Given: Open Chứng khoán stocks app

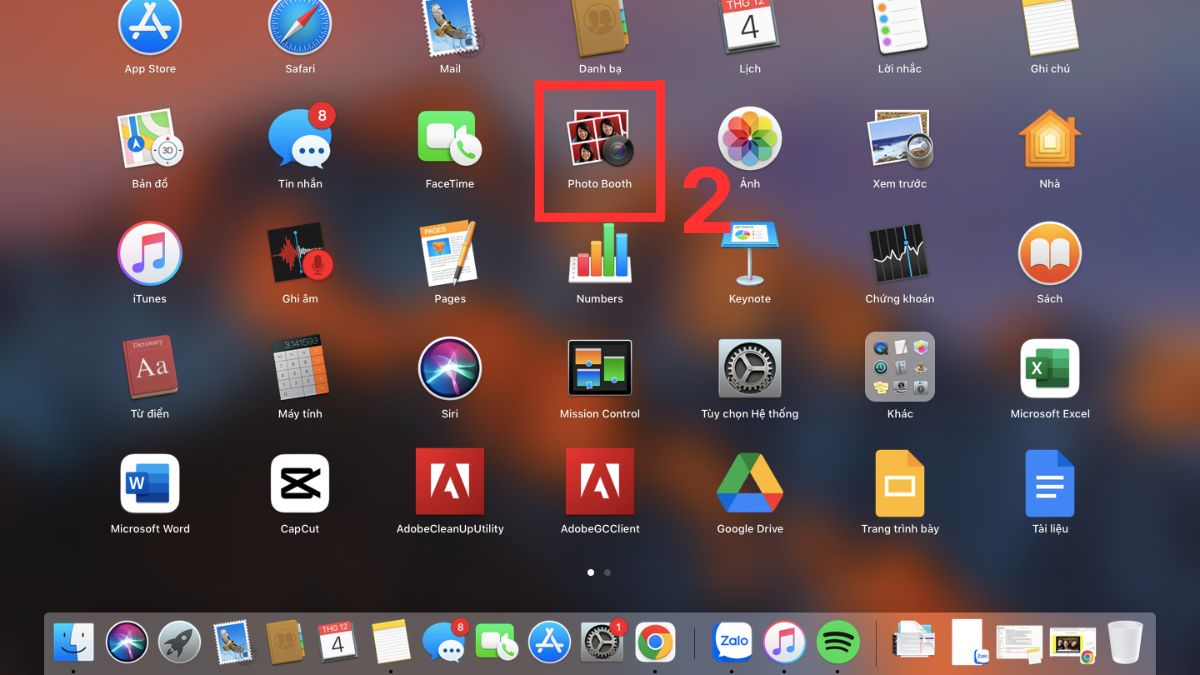Looking at the screenshot, I should pyautogui.click(x=900, y=253).
